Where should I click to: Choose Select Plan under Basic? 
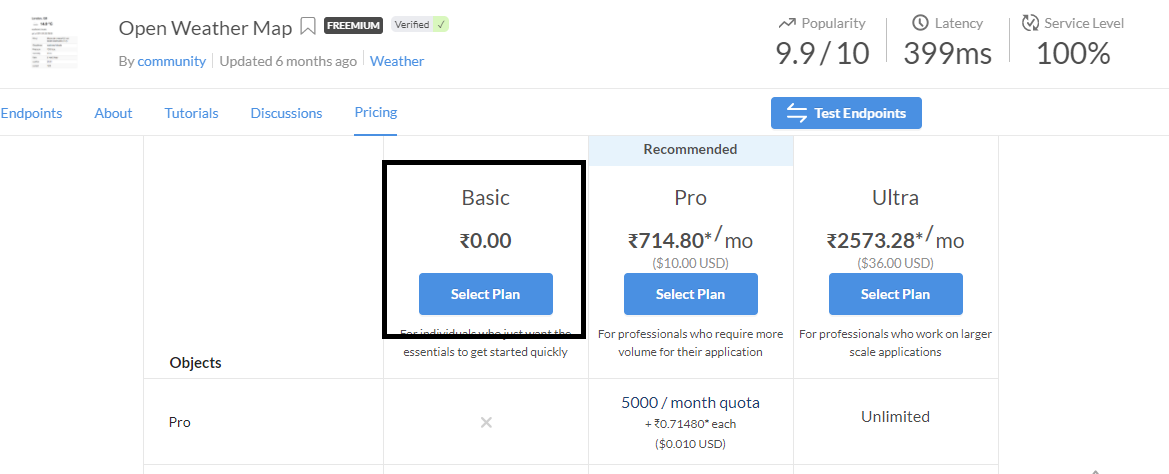(485, 294)
